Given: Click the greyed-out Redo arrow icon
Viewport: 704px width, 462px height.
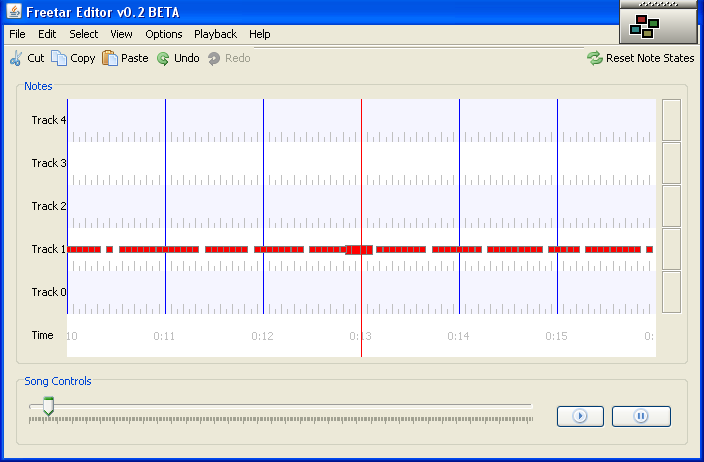Looking at the screenshot, I should 214,58.
